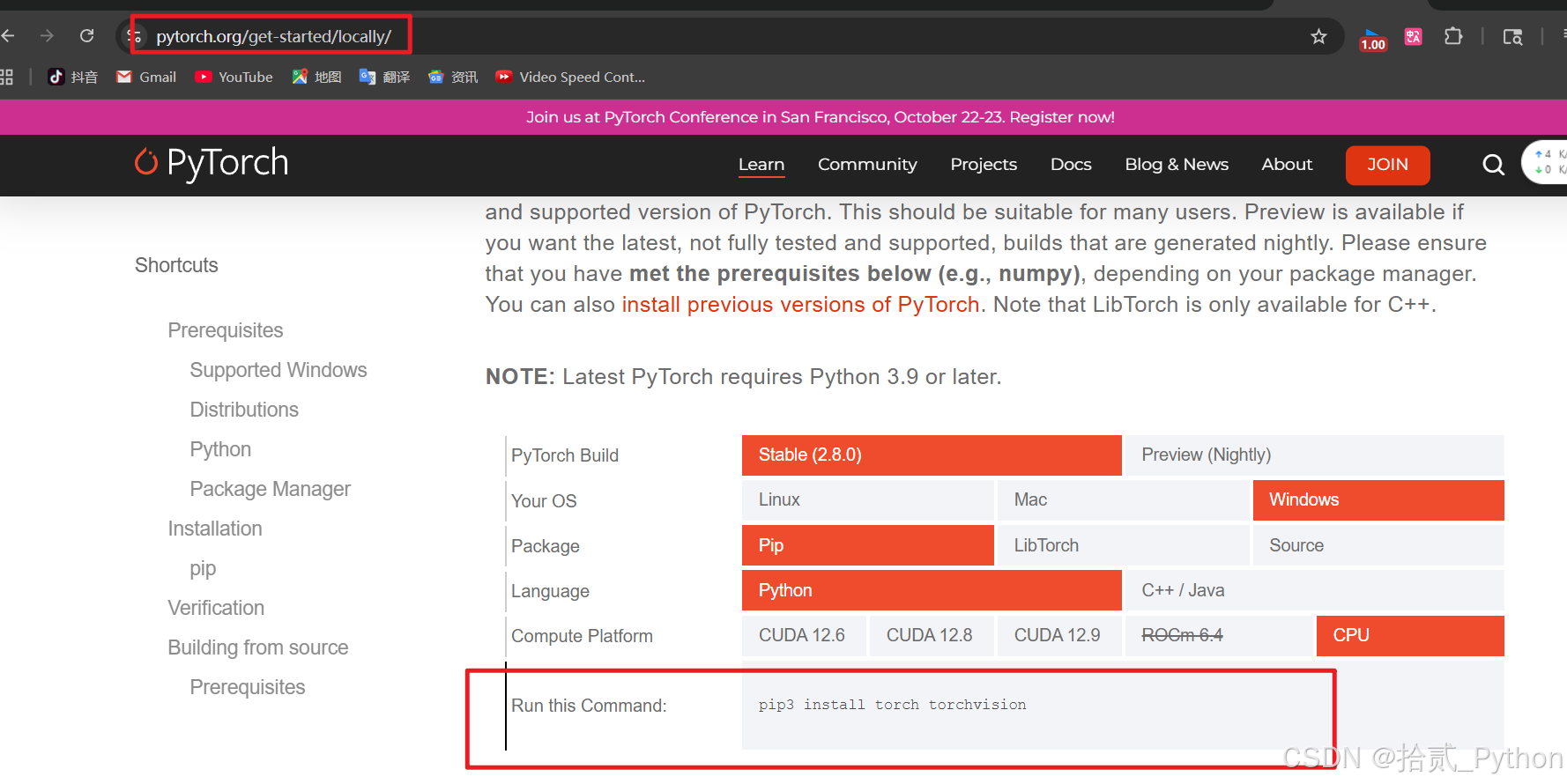Screen dimensions: 1567x784
Task: Go to Building from source shortcut
Action: [x=258, y=647]
